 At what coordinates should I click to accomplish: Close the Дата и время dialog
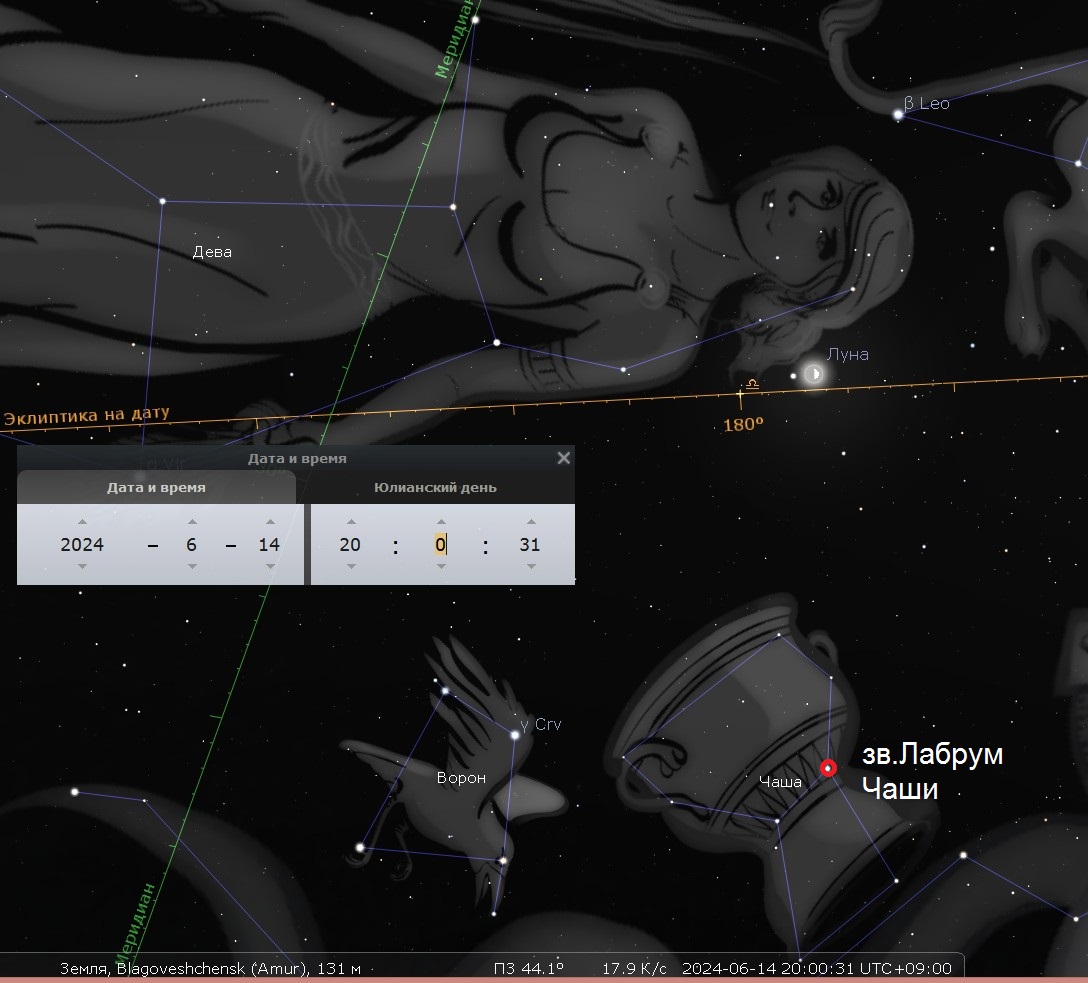click(x=563, y=458)
